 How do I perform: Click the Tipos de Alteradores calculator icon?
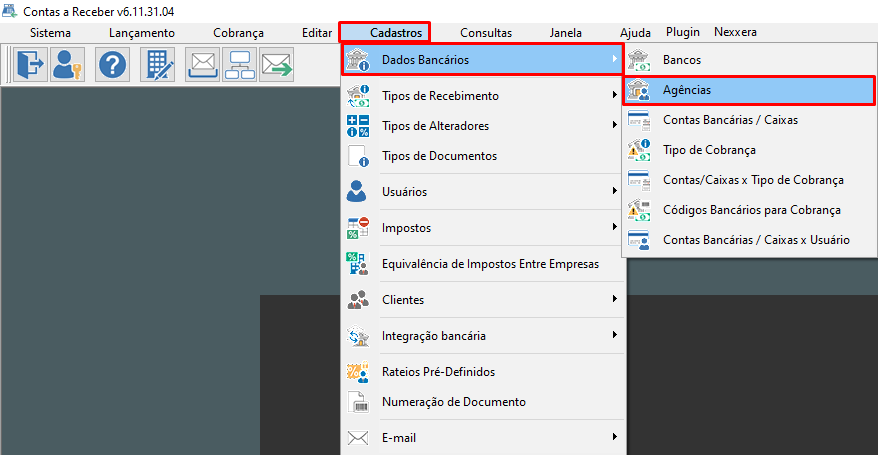point(358,126)
